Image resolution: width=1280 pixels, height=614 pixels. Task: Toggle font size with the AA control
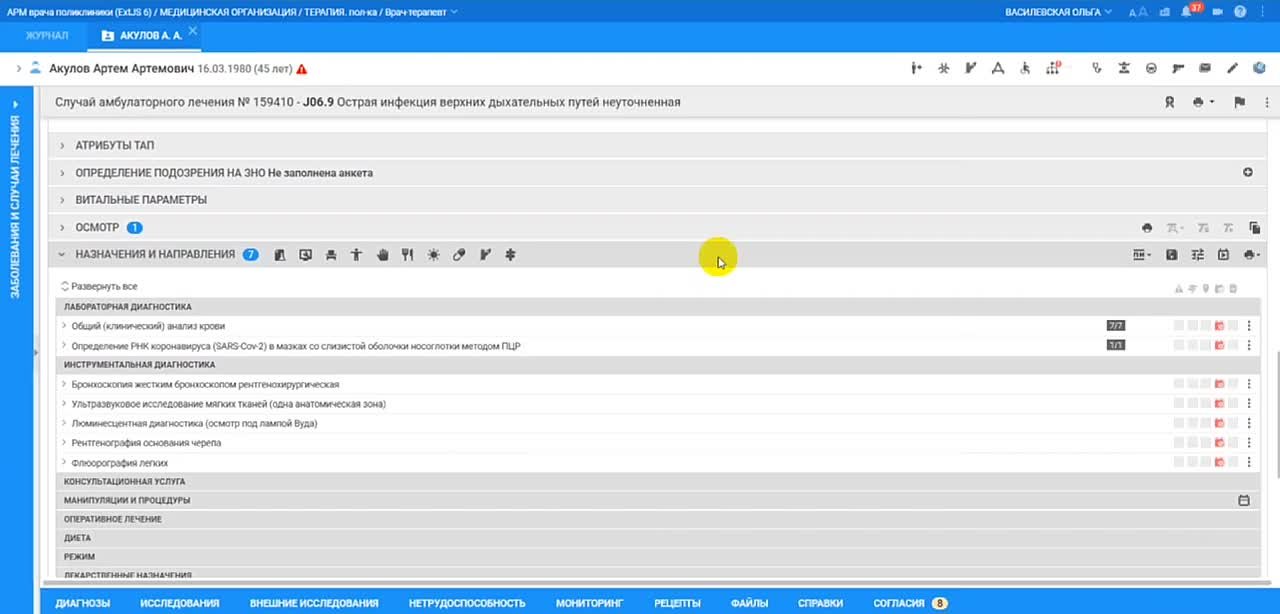[x=1138, y=12]
